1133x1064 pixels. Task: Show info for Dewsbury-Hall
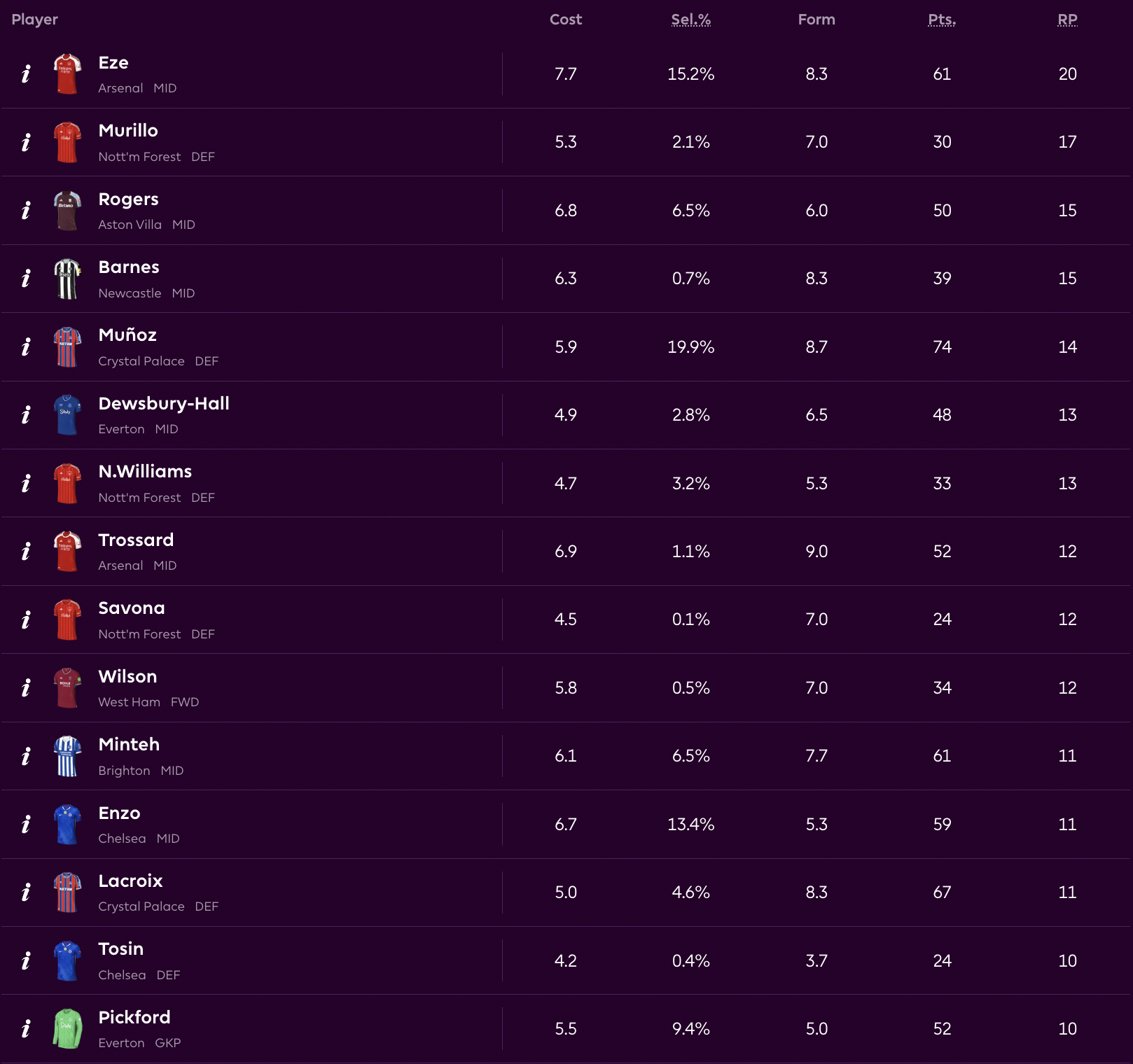[x=26, y=415]
